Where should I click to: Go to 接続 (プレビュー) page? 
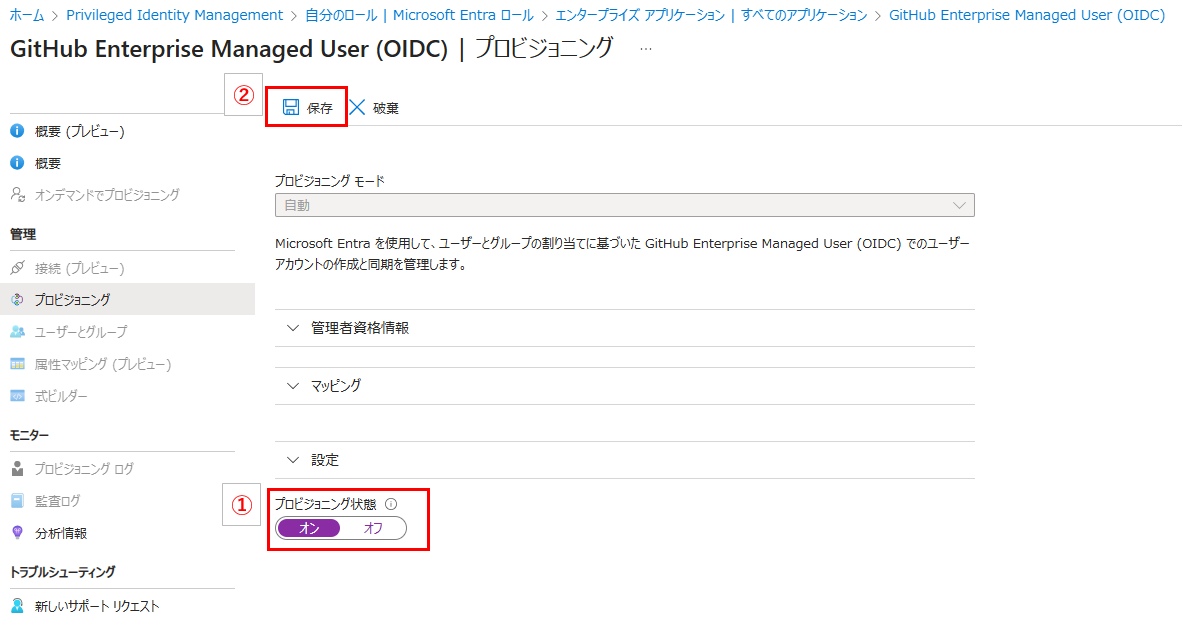[79, 268]
